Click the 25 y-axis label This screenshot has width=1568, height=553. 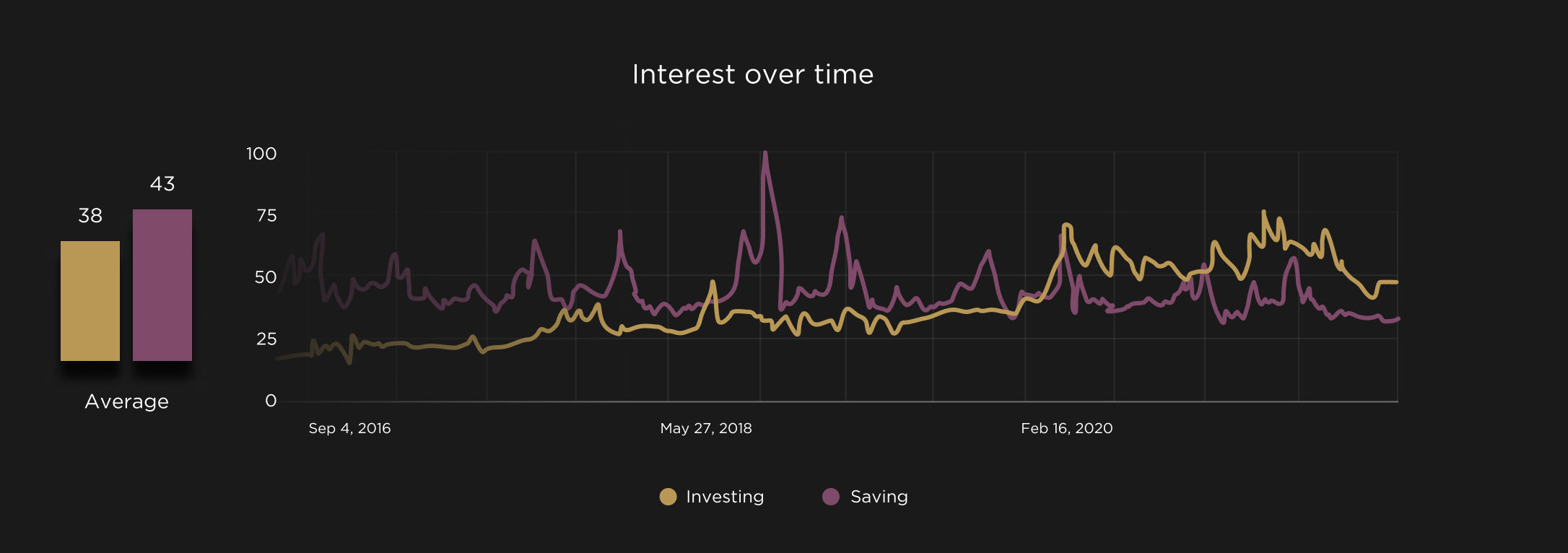pyautogui.click(x=266, y=339)
